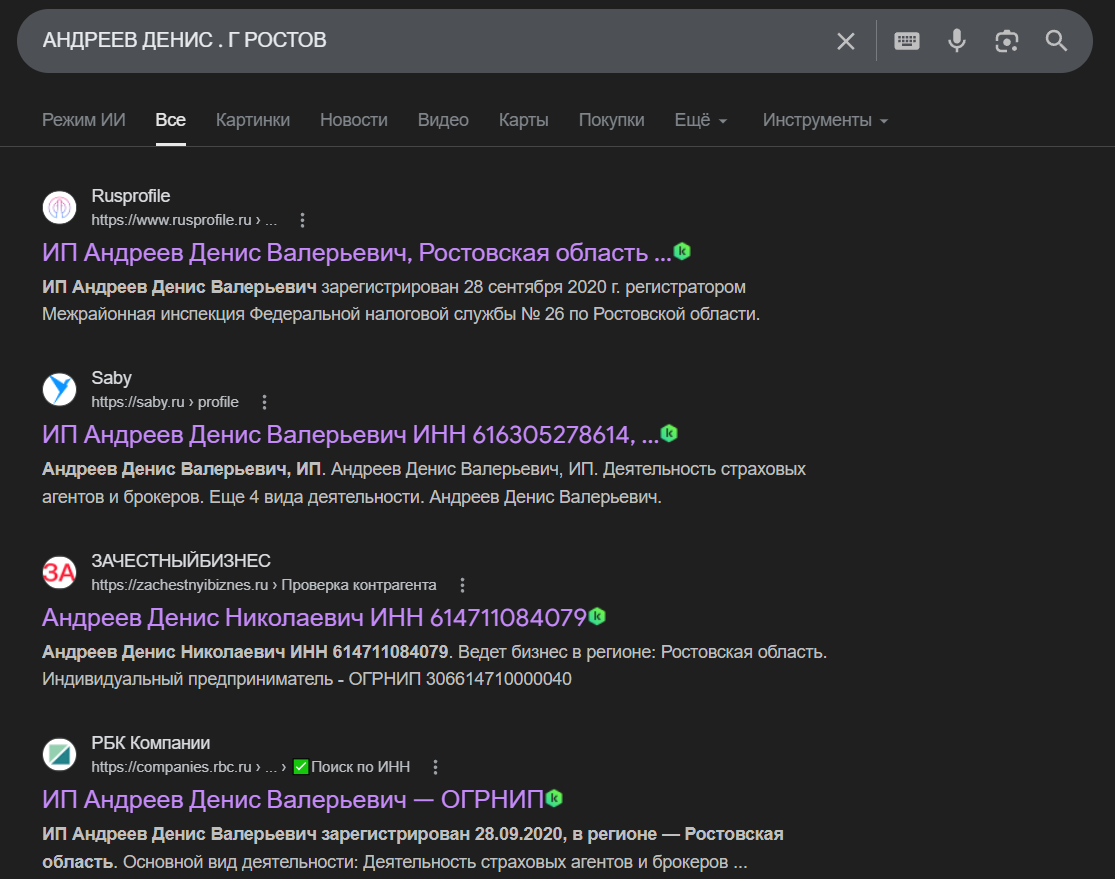This screenshot has width=1115, height=879.
Task: Open the on-screen keyboard icon
Action: [x=907, y=41]
